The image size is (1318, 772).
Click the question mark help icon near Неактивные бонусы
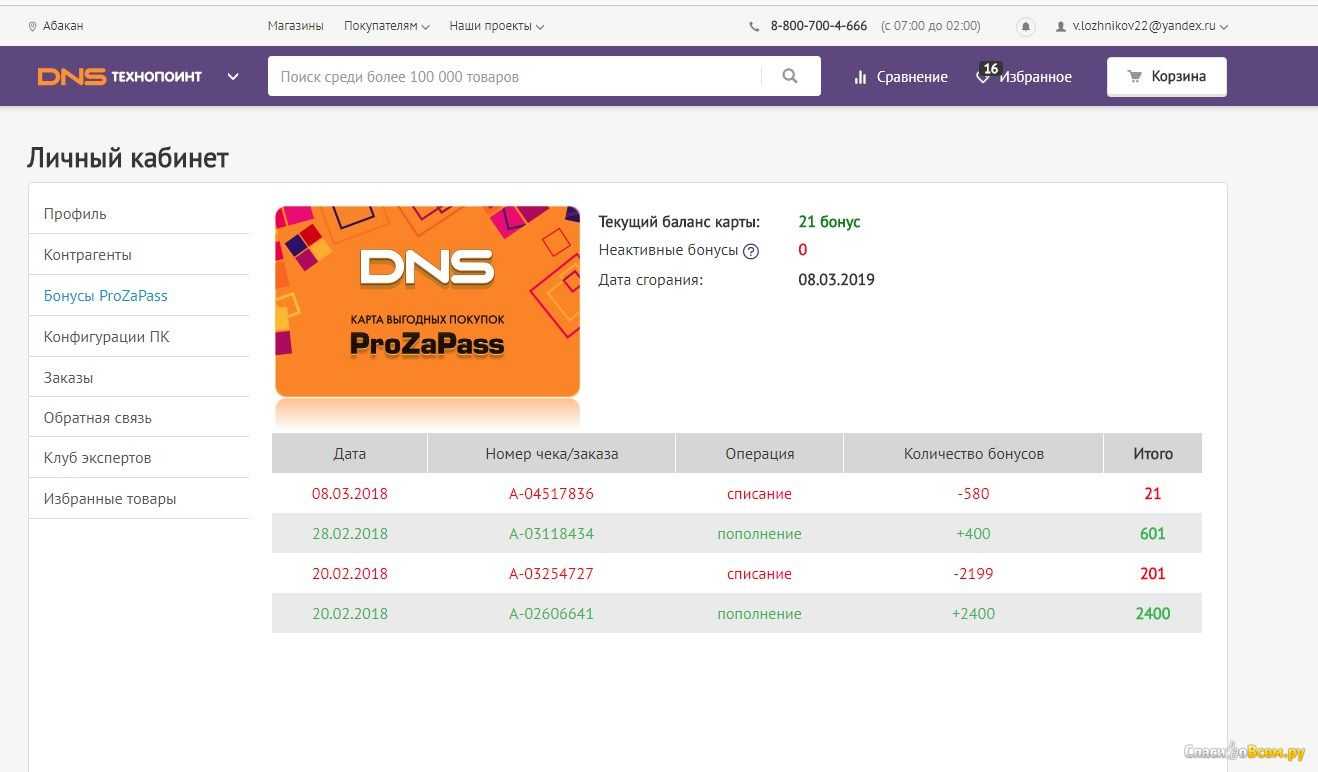click(751, 251)
